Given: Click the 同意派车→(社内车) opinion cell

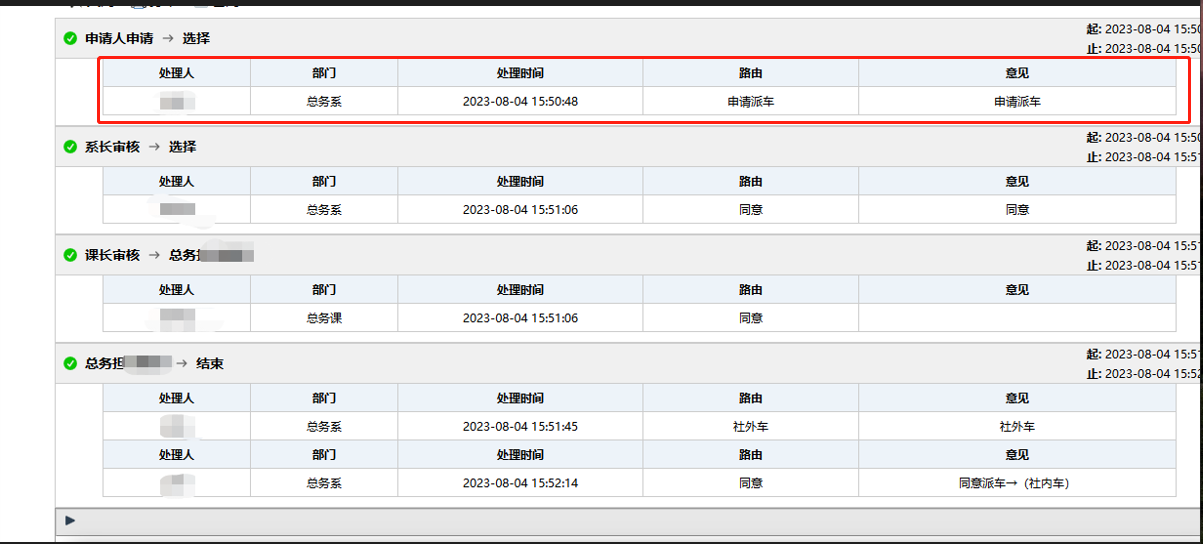Looking at the screenshot, I should (x=1016, y=483).
